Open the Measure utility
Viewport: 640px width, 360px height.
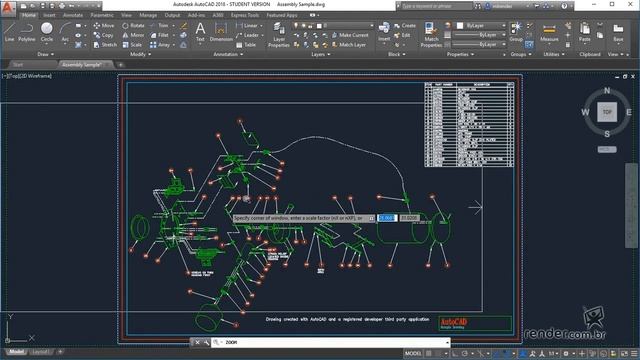(549, 32)
